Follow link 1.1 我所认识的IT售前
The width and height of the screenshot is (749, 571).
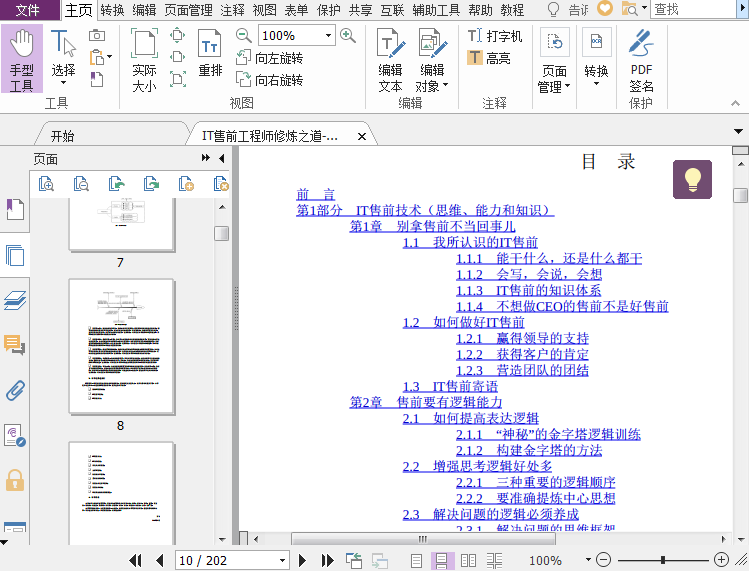tap(471, 242)
